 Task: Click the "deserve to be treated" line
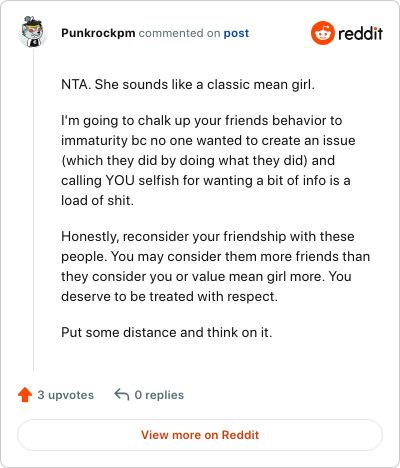pyautogui.click(x=169, y=297)
